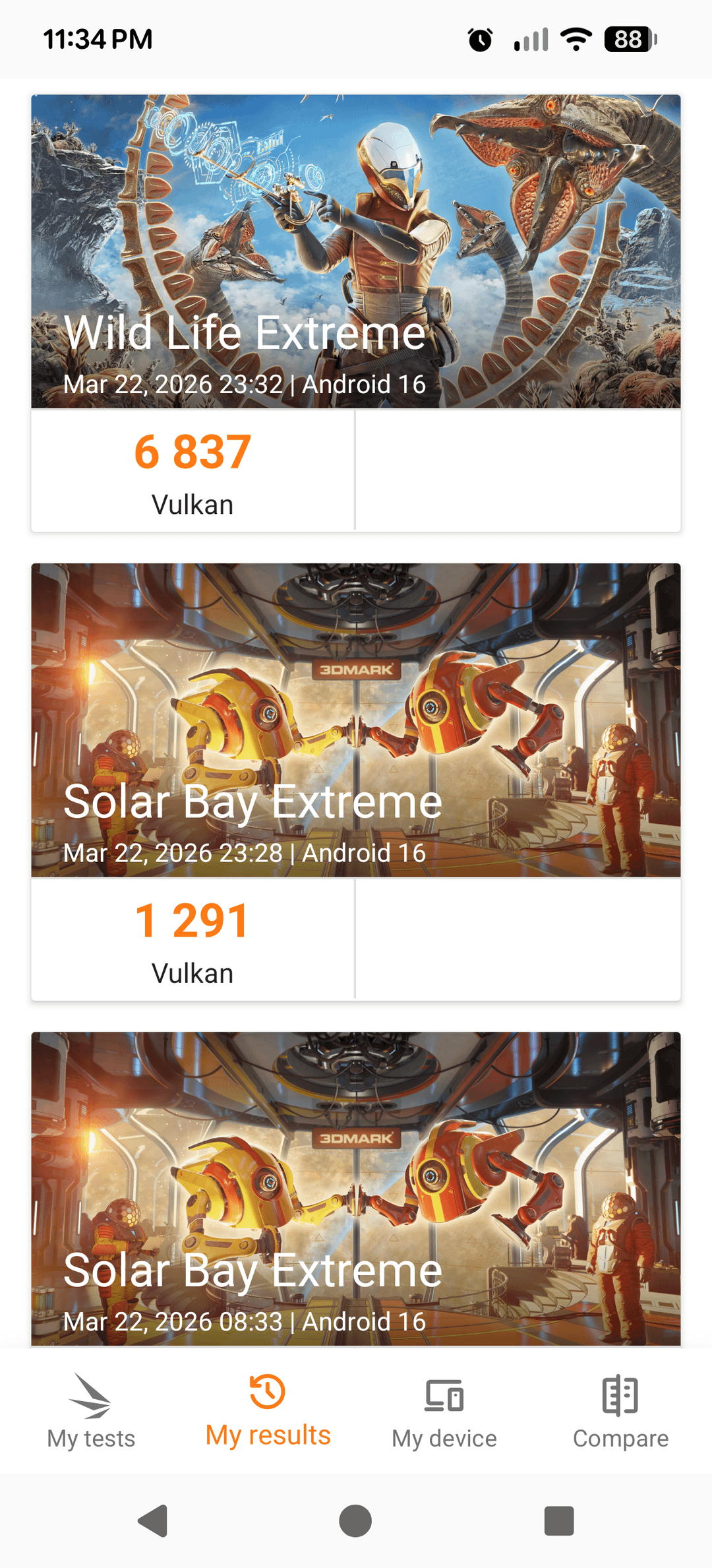Tap the cellular signal strength icon
Screen dimensions: 712x1568
point(531,40)
